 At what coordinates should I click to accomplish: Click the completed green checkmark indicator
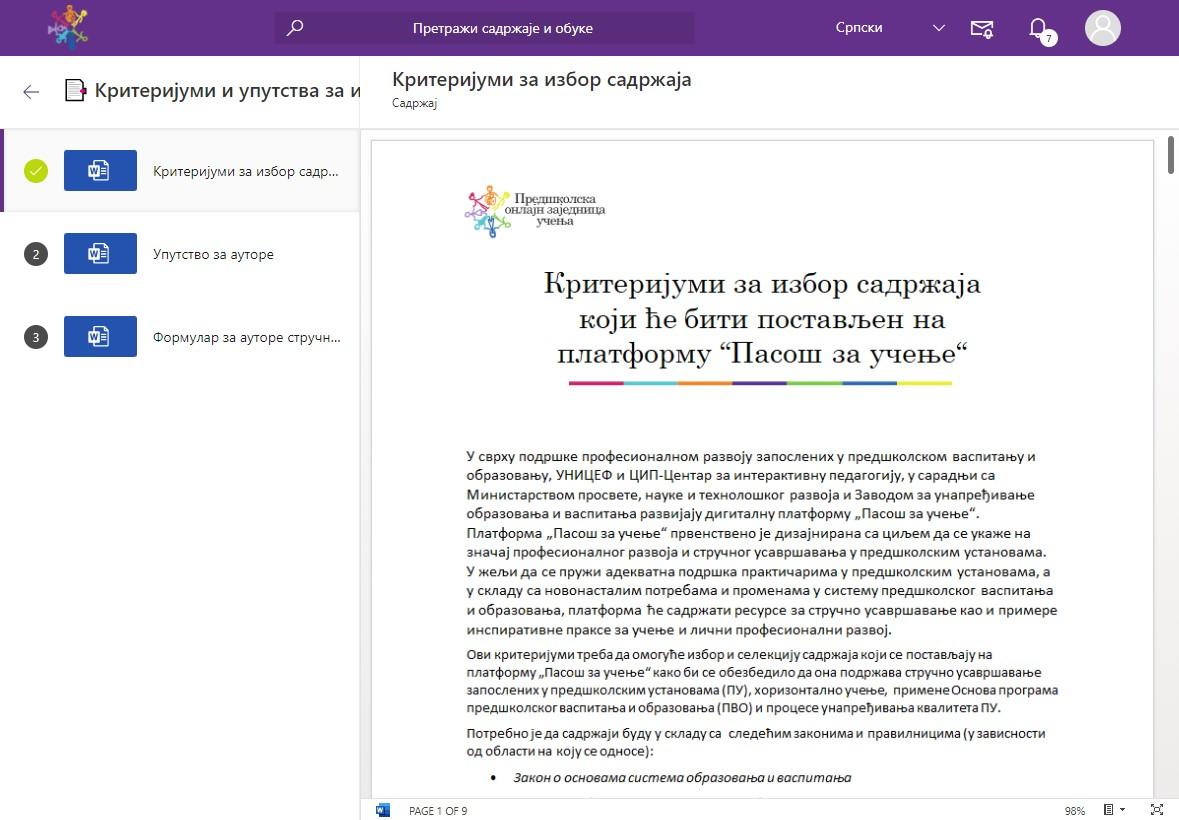coord(35,171)
